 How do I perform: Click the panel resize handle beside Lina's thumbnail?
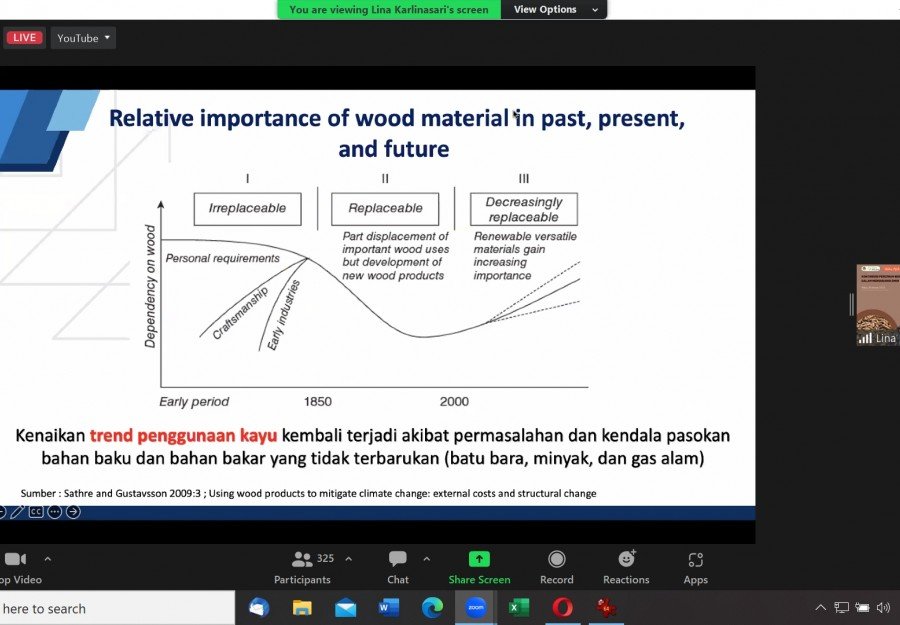852,304
